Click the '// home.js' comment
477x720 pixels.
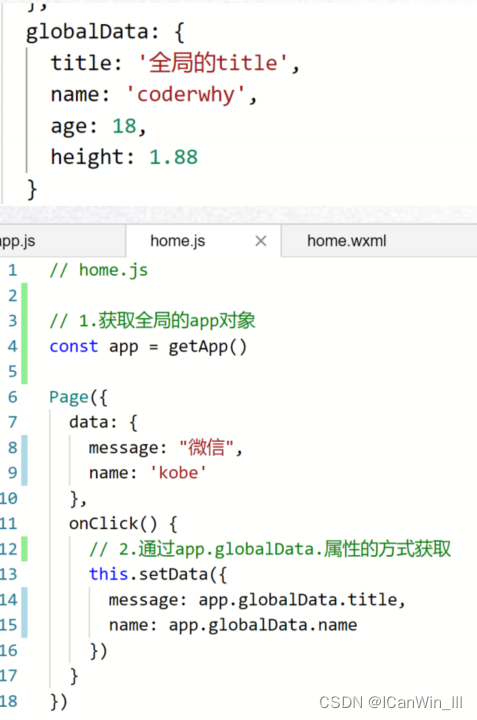point(99,270)
